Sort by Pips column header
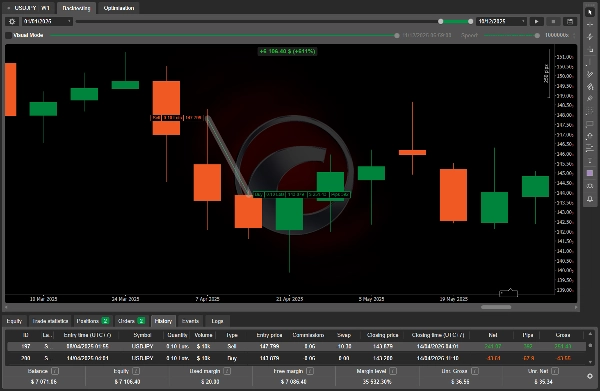The width and height of the screenshot is (600, 391). [x=528, y=335]
